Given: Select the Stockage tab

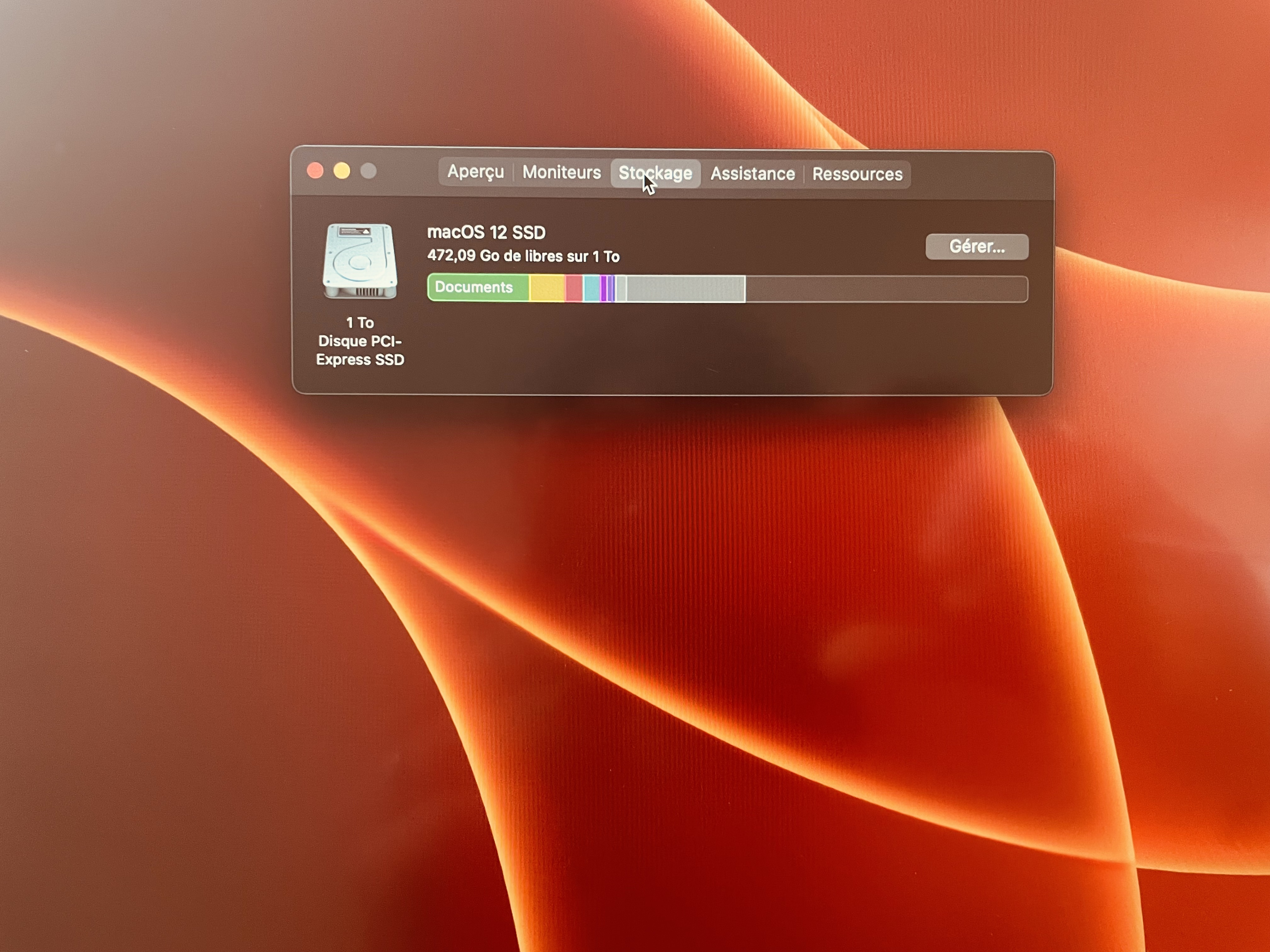Looking at the screenshot, I should coord(655,173).
